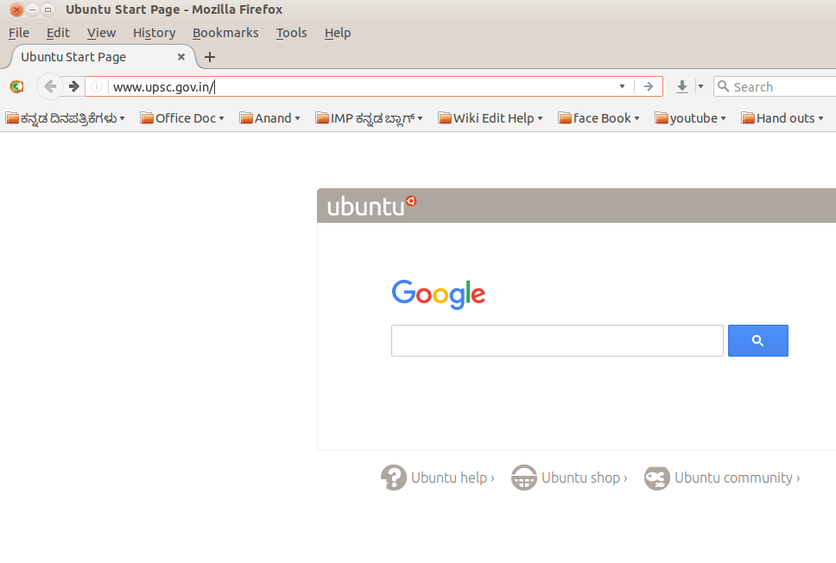Click inside the Google search text box
This screenshot has height=563, width=836.
tap(556, 341)
